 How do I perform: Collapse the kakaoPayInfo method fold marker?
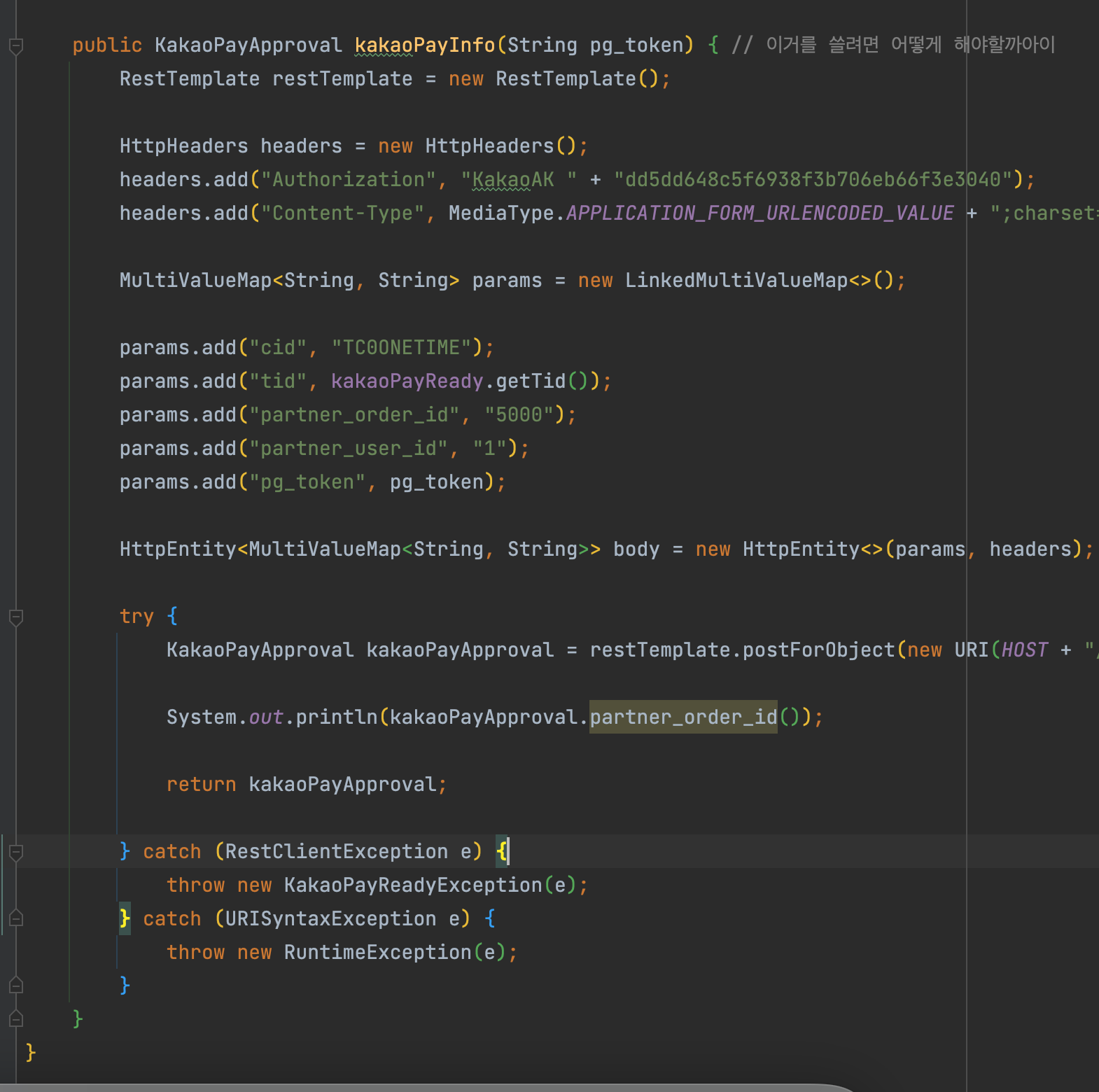click(16, 46)
